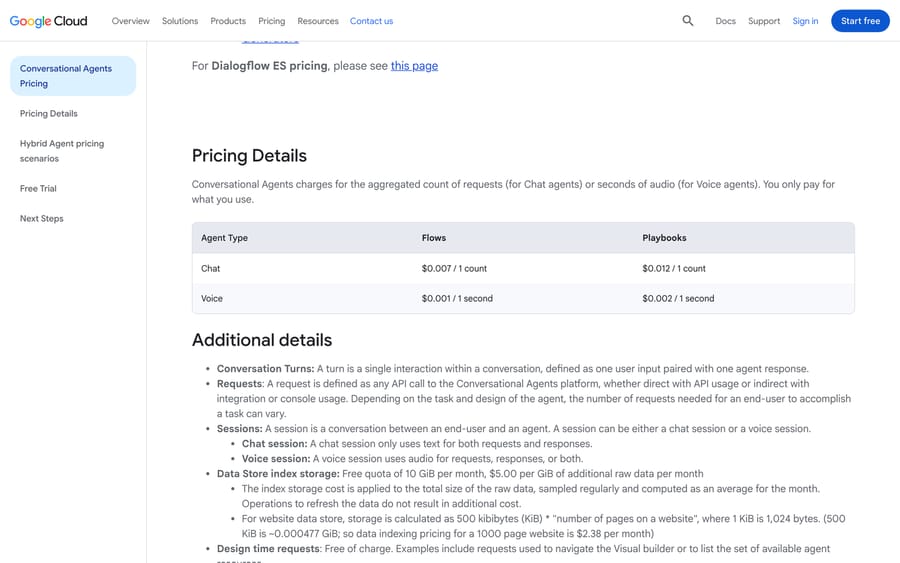The image size is (900, 563).
Task: Jump to Pricing Details in sidebar
Action: coord(49,114)
